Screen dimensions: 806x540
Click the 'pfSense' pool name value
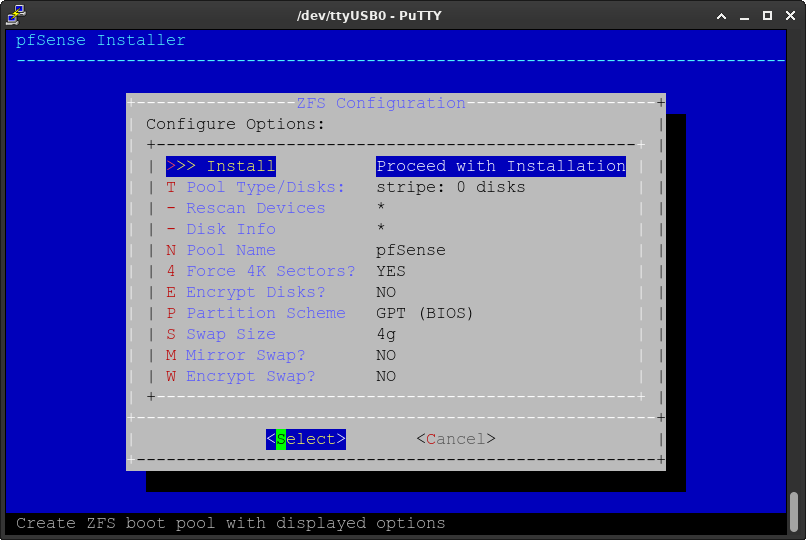click(x=411, y=251)
